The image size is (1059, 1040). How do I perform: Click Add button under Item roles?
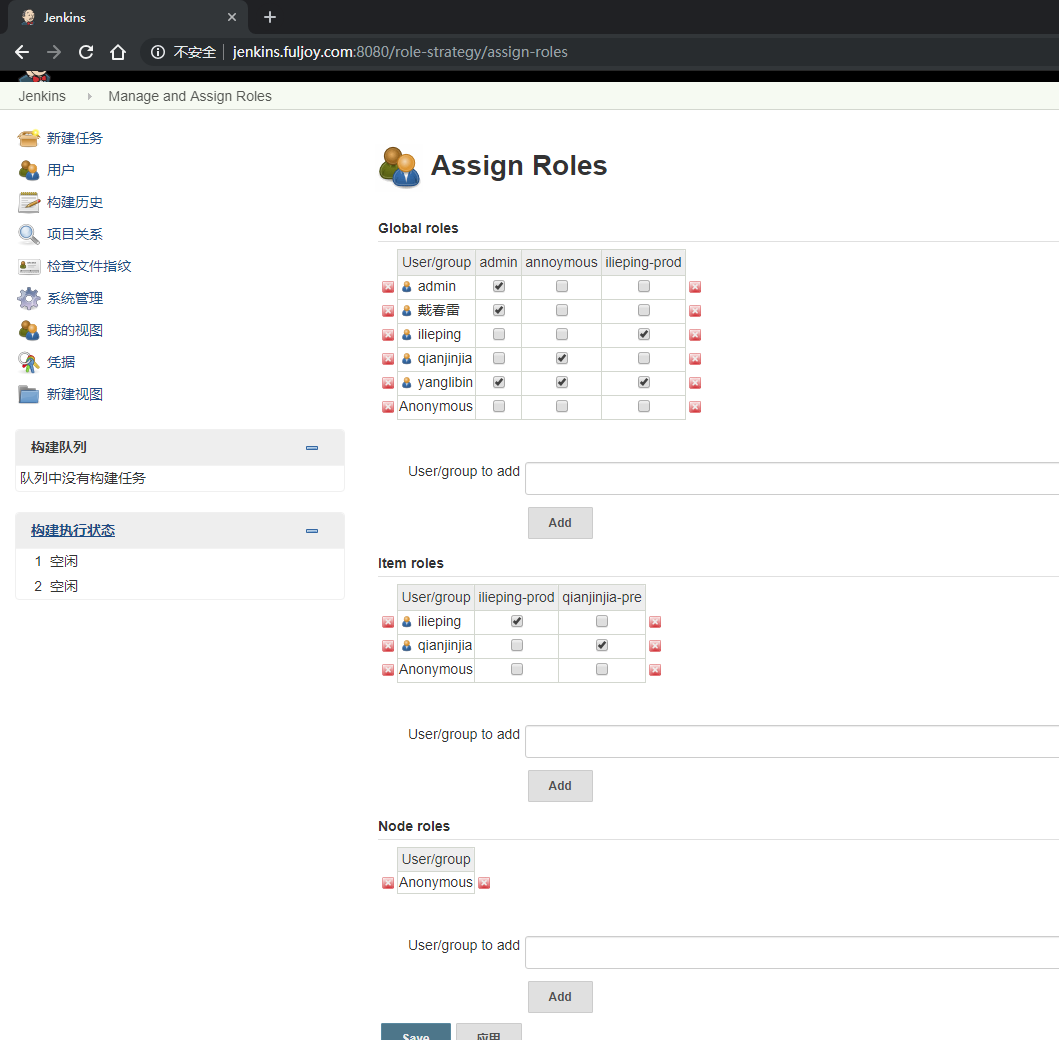(560, 785)
